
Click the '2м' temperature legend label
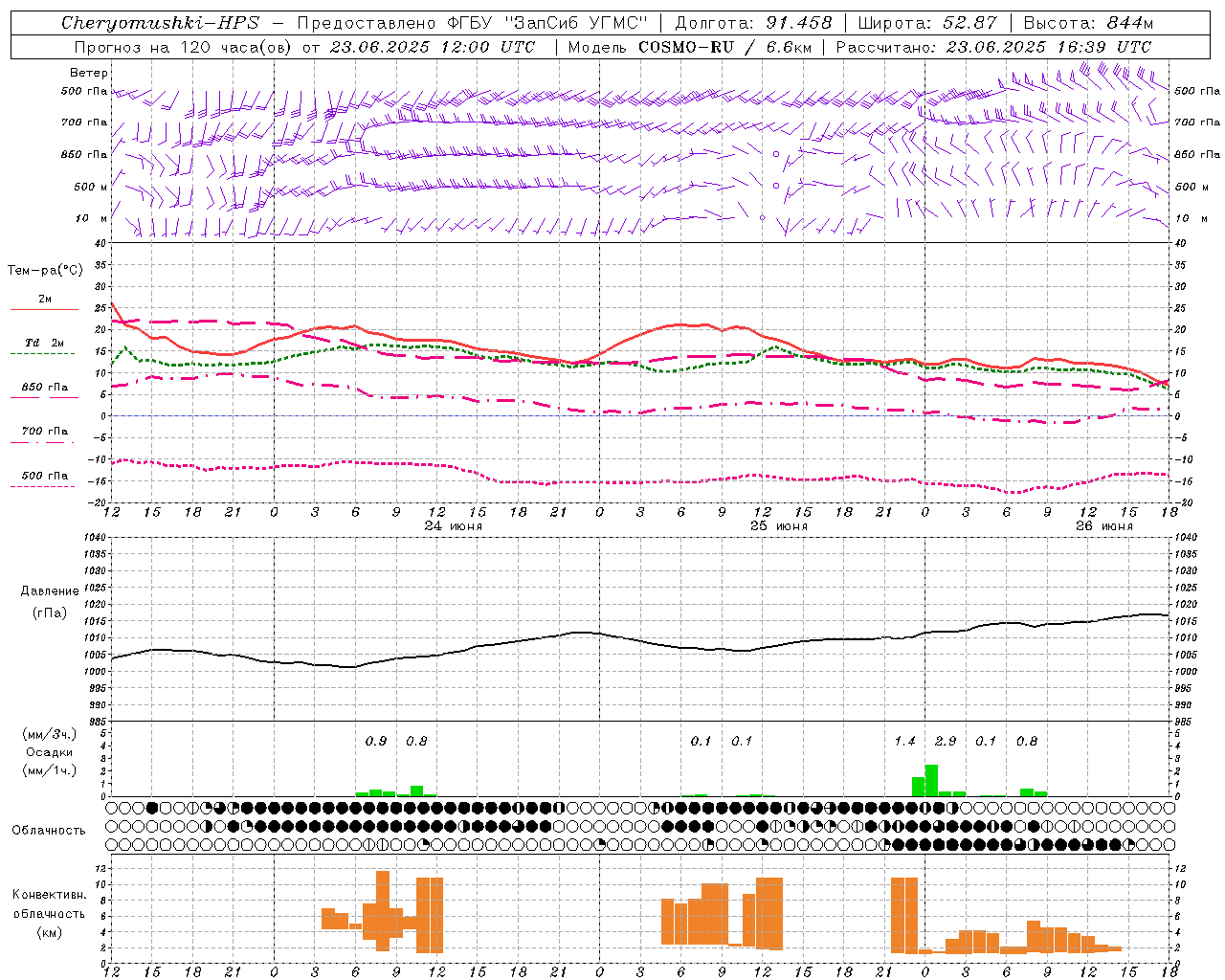pyautogui.click(x=45, y=300)
